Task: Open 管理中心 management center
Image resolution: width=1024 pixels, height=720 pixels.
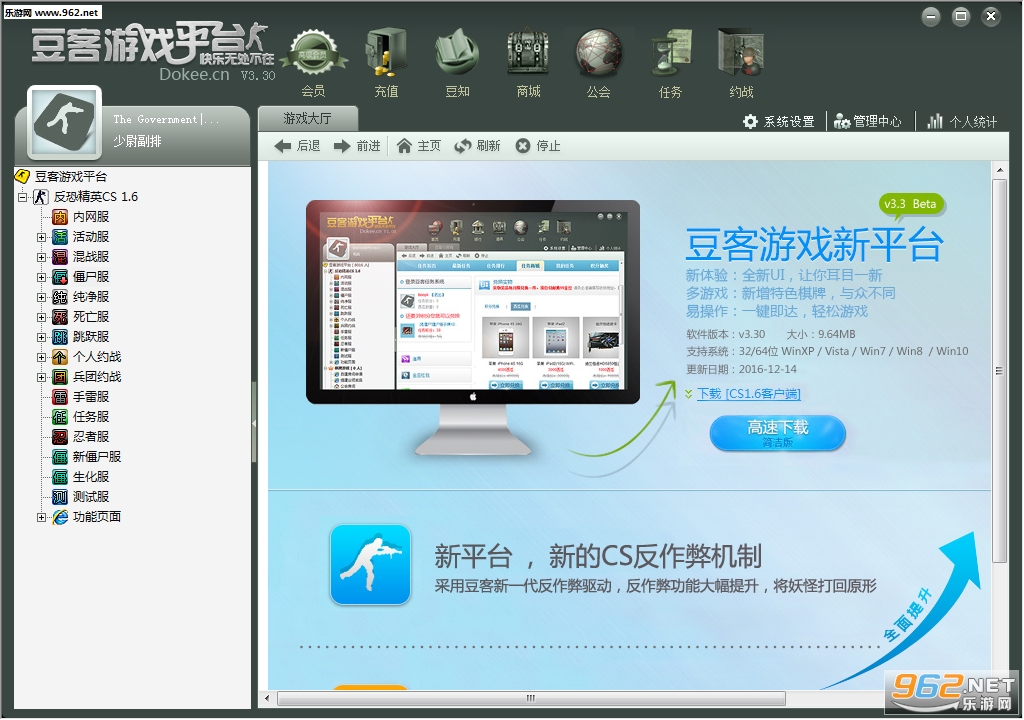Action: [868, 122]
